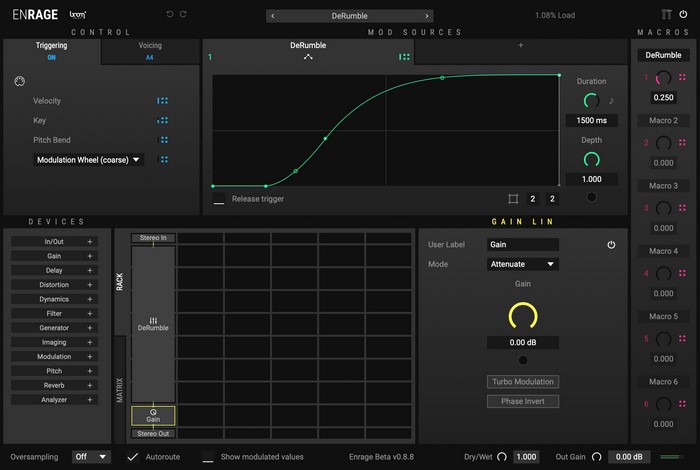Open Velocity modulation routing dots icon
700x470 pixels.
coord(162,101)
